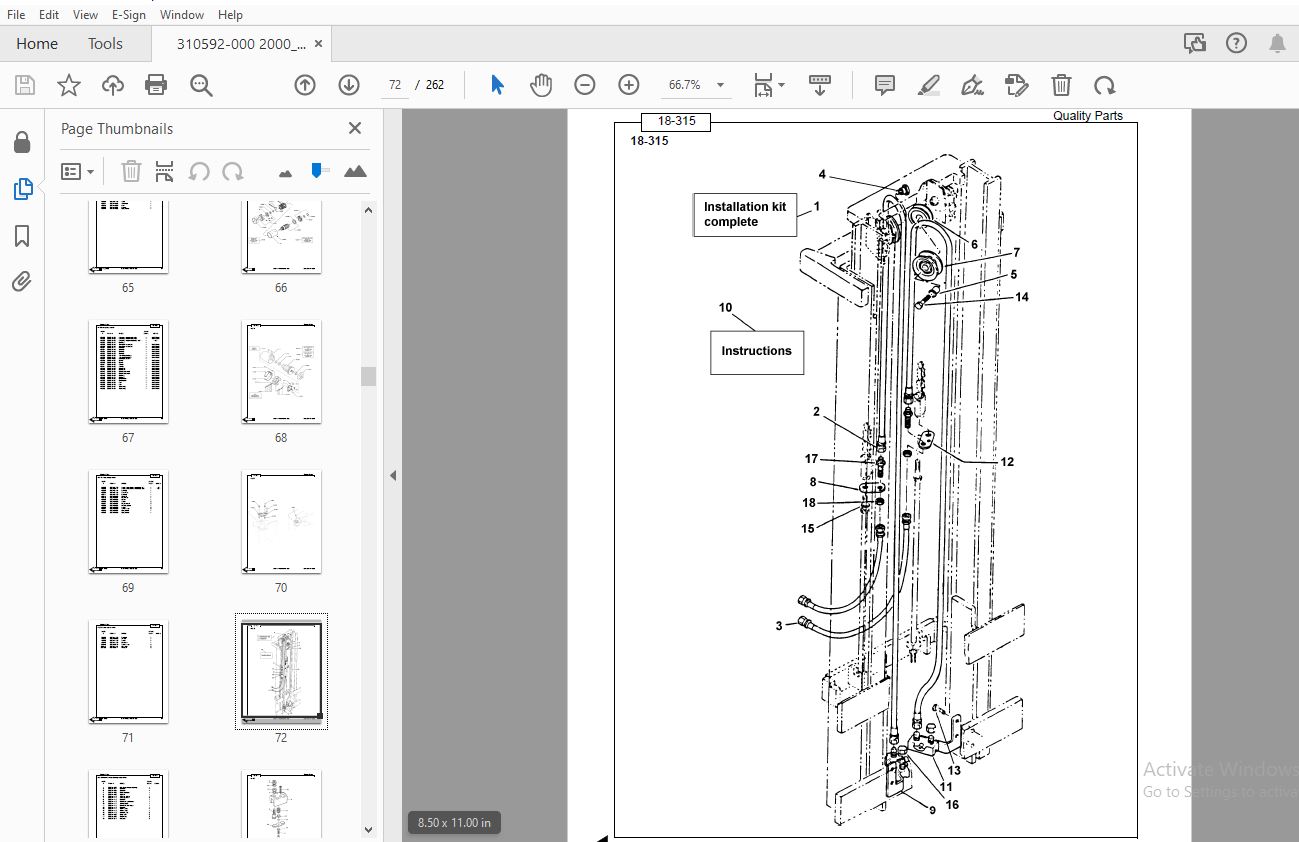
Task: Open the E-Sign menu
Action: 129,14
